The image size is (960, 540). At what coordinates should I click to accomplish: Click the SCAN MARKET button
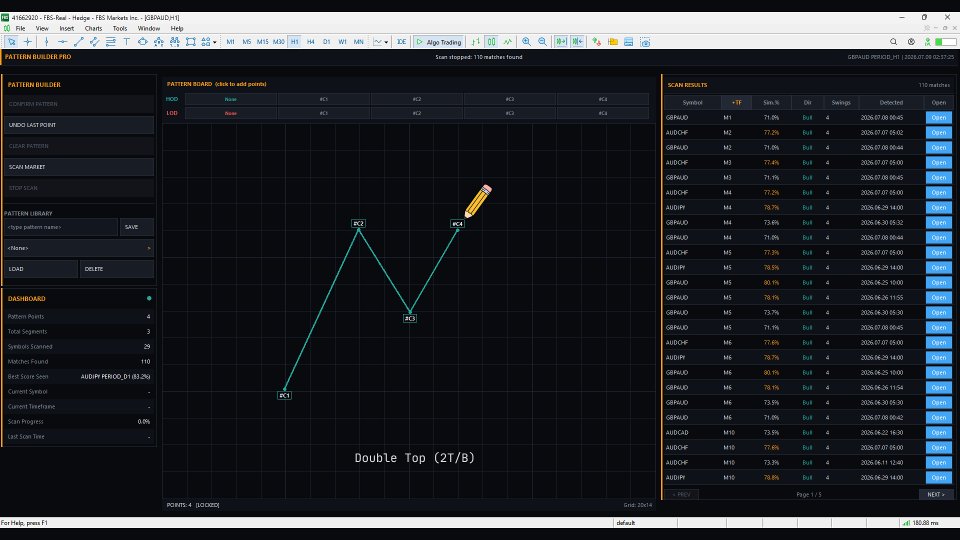[x=78, y=167]
